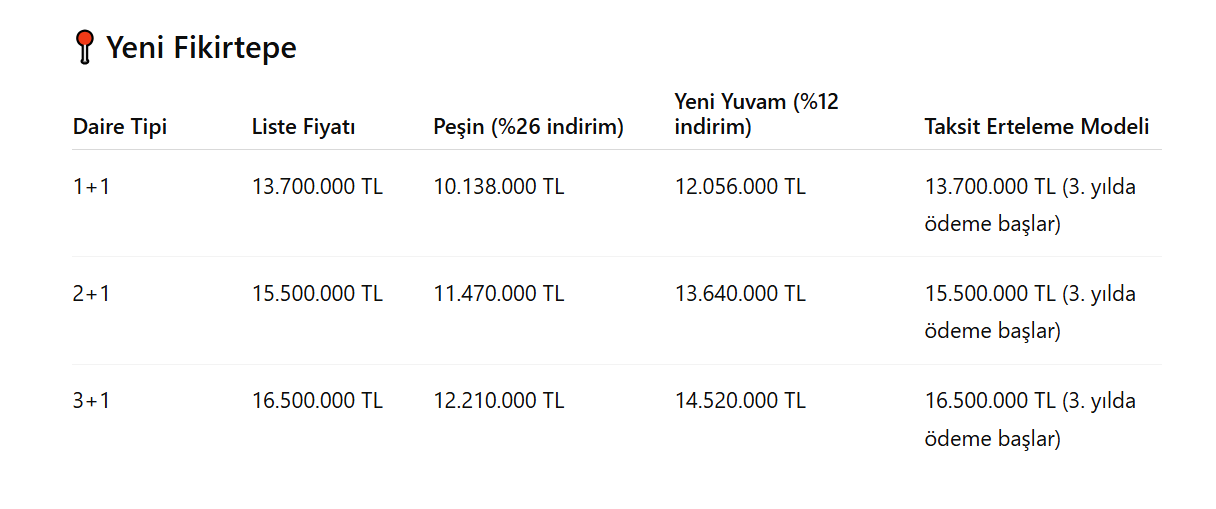The image size is (1216, 509).
Task: Click the 12.210.000 TL cash price
Action: pyautogui.click(x=499, y=401)
